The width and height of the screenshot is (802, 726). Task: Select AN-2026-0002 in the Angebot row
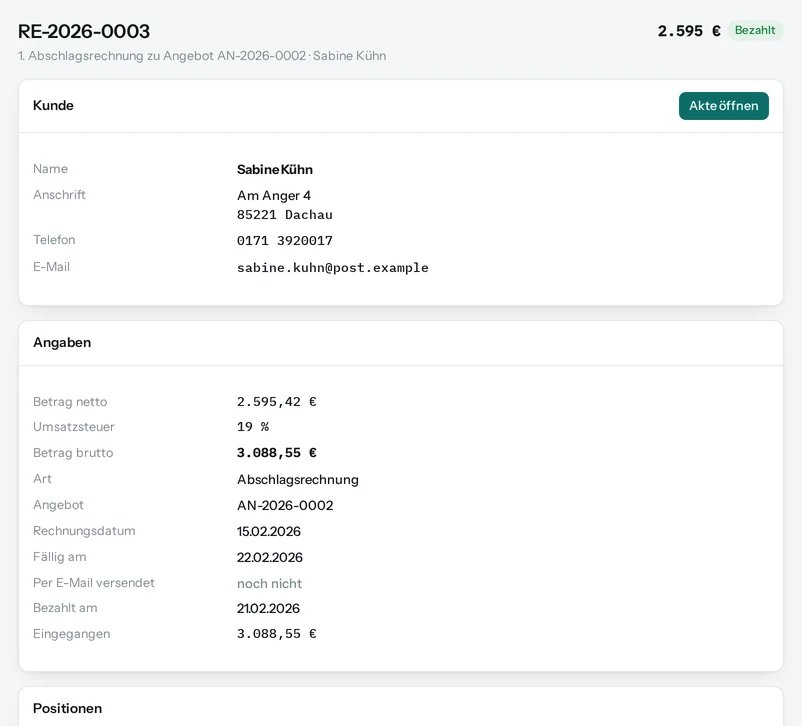tap(285, 505)
